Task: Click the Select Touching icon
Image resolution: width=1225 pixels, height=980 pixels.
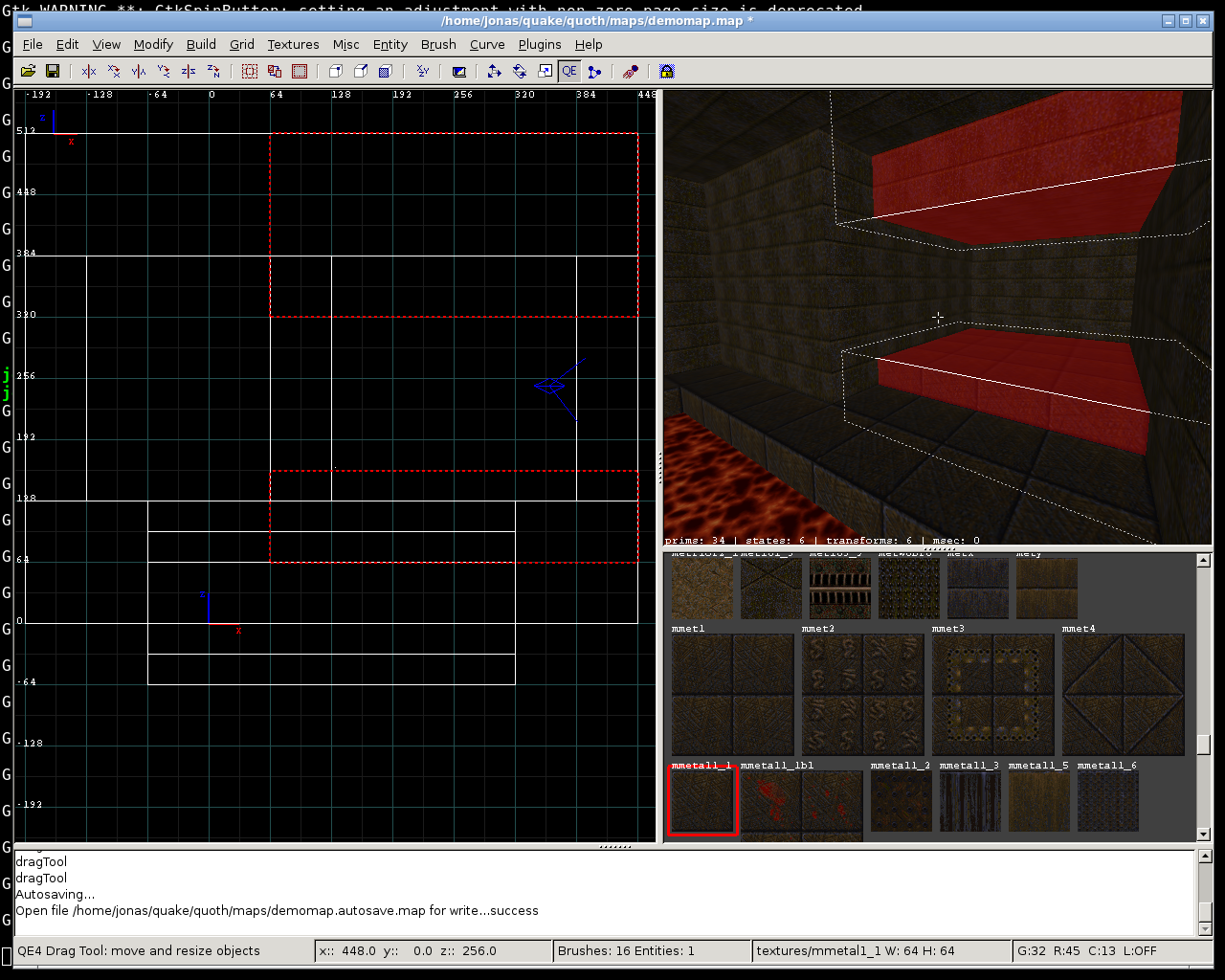Action: (275, 71)
